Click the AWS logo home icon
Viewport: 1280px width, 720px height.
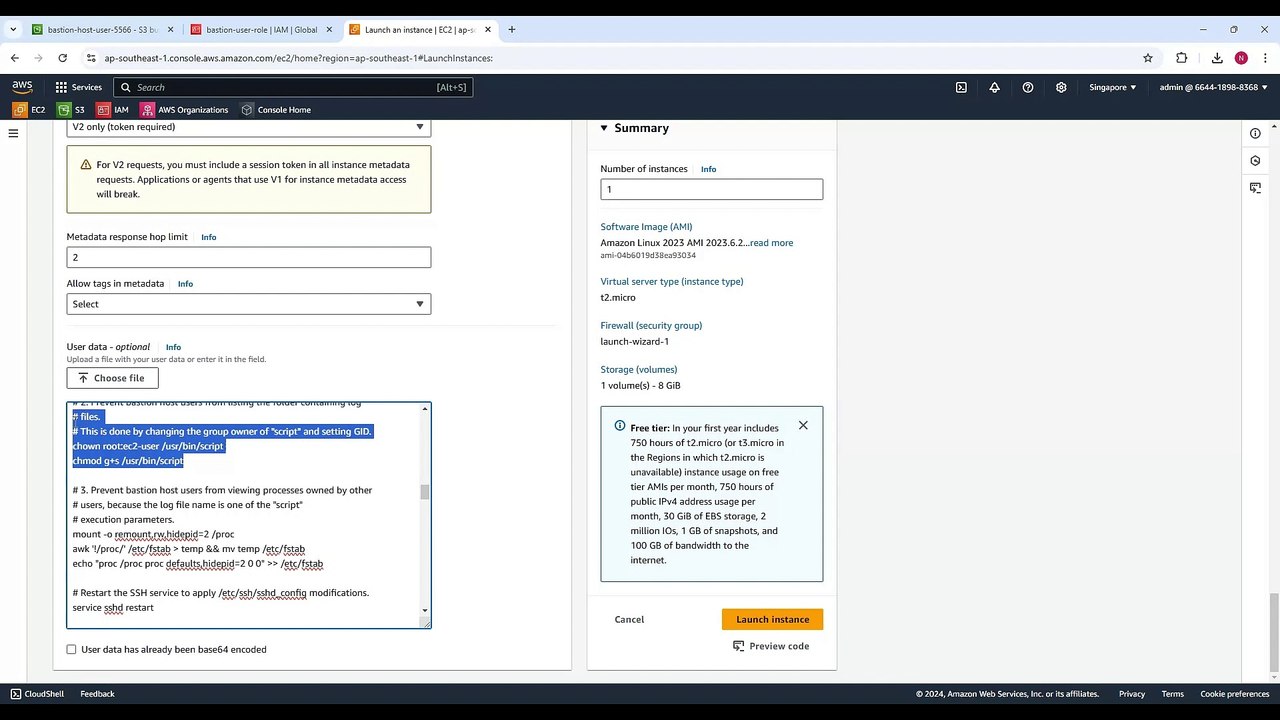tap(22, 87)
